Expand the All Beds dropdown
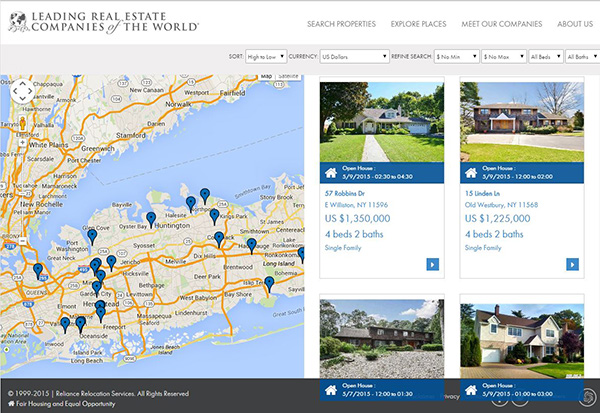 543,56
